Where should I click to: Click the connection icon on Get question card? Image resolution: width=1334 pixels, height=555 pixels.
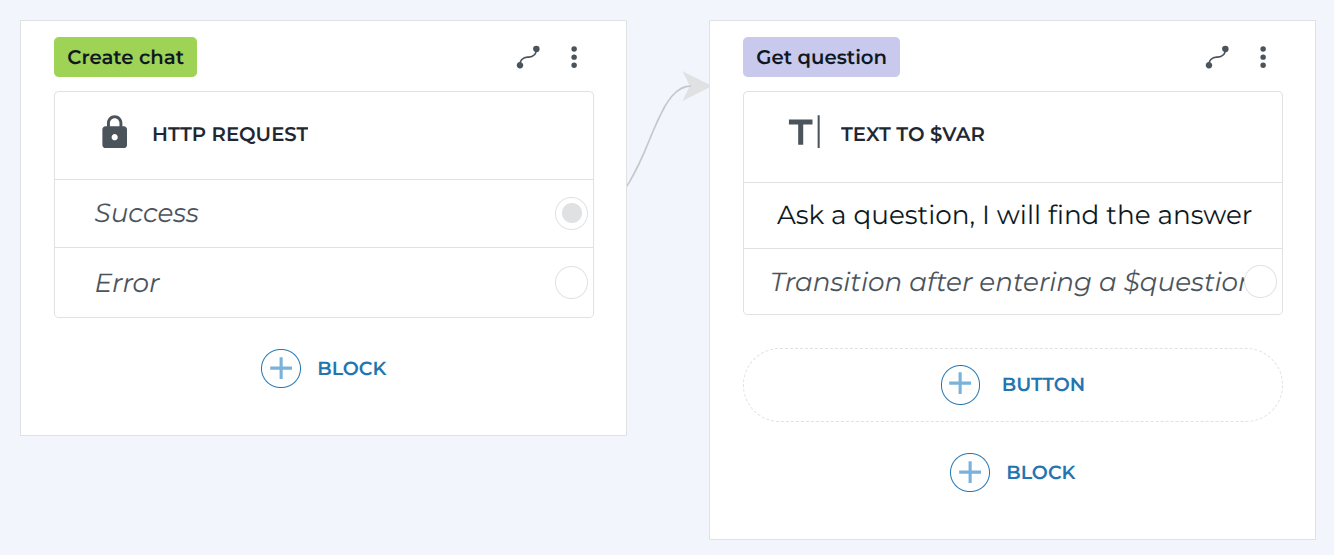click(x=1217, y=58)
